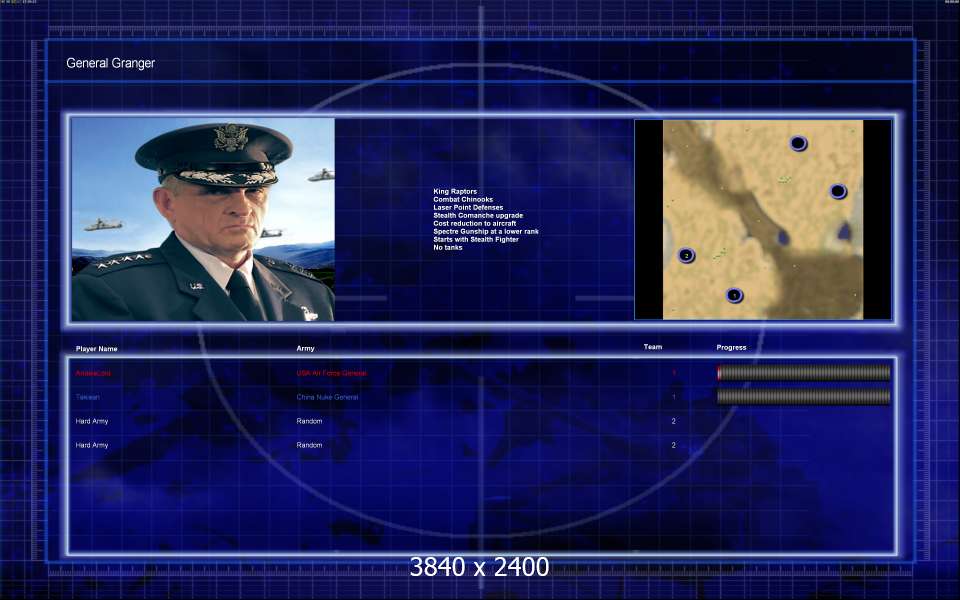This screenshot has height=600, width=960.
Task: Click the 'Stealth Comanche upgrade' trait line
Action: coord(478,216)
